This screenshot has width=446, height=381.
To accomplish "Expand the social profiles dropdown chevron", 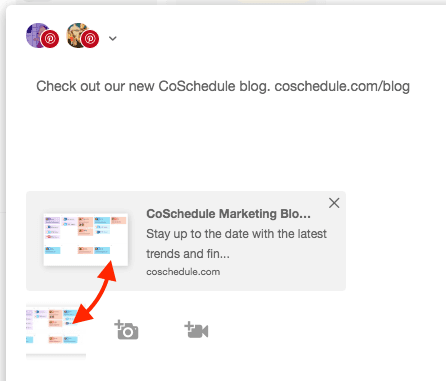I will click(x=113, y=38).
